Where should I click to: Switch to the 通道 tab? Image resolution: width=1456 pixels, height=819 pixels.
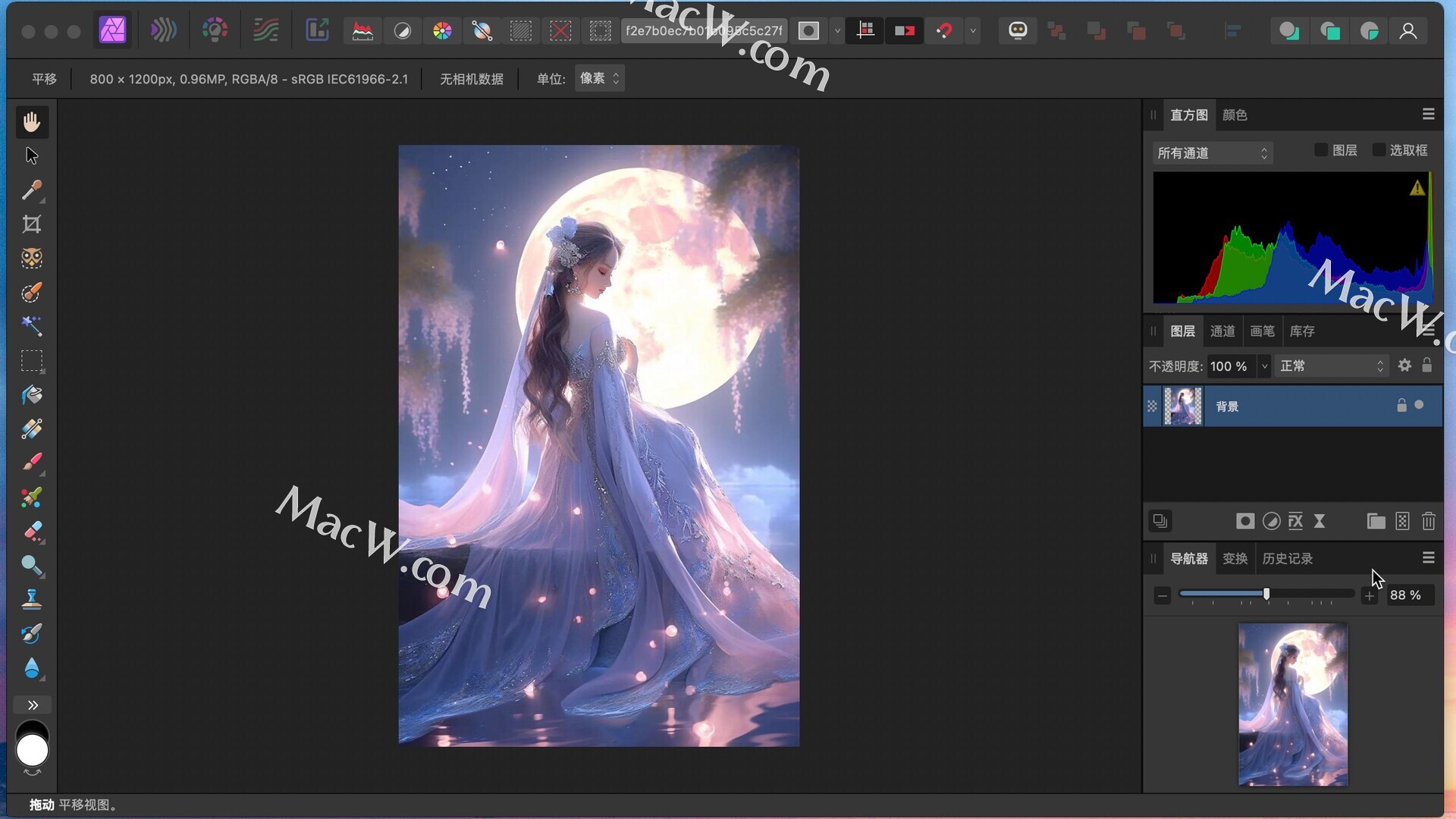coord(1222,331)
